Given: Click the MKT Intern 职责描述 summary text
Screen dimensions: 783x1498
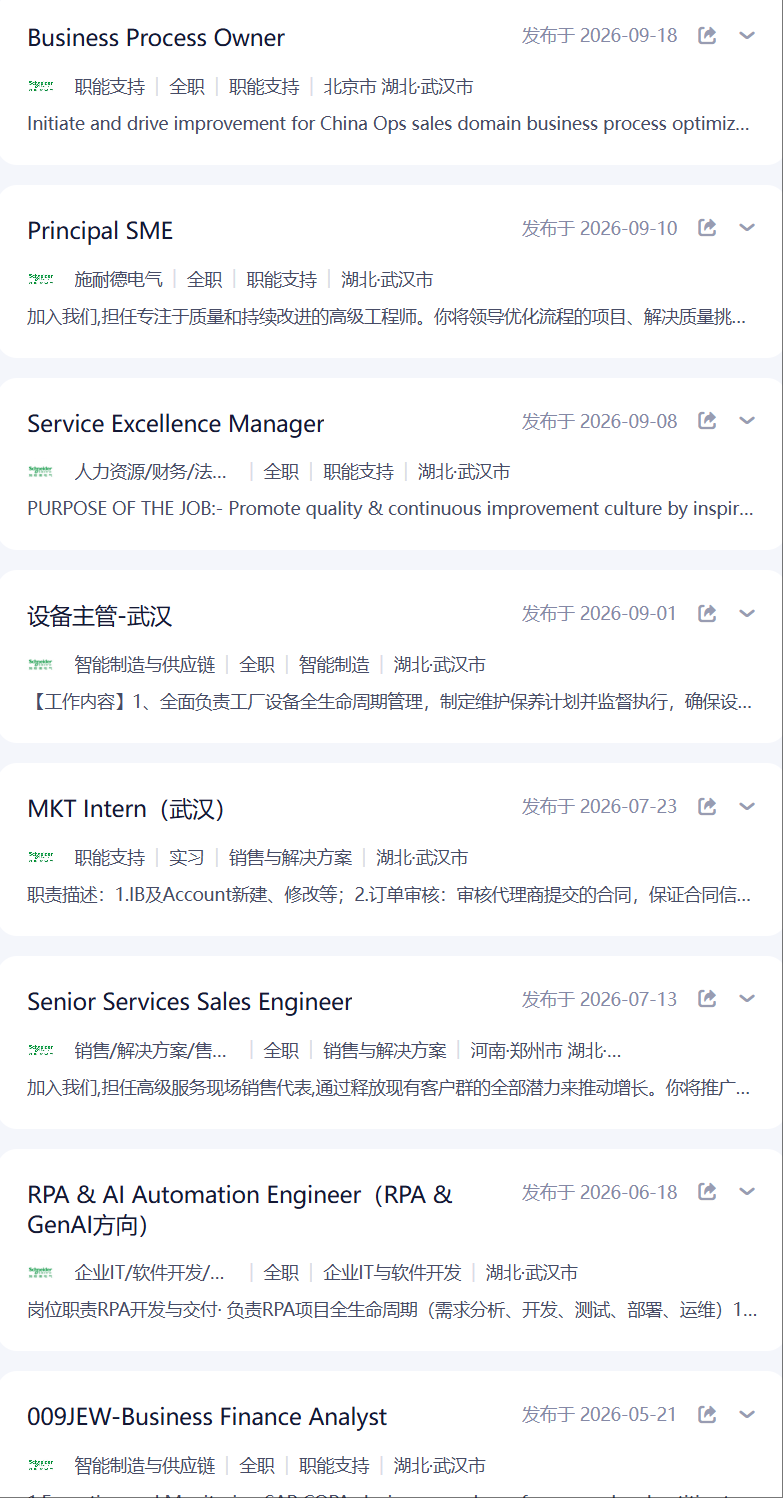Looking at the screenshot, I should point(389,895).
